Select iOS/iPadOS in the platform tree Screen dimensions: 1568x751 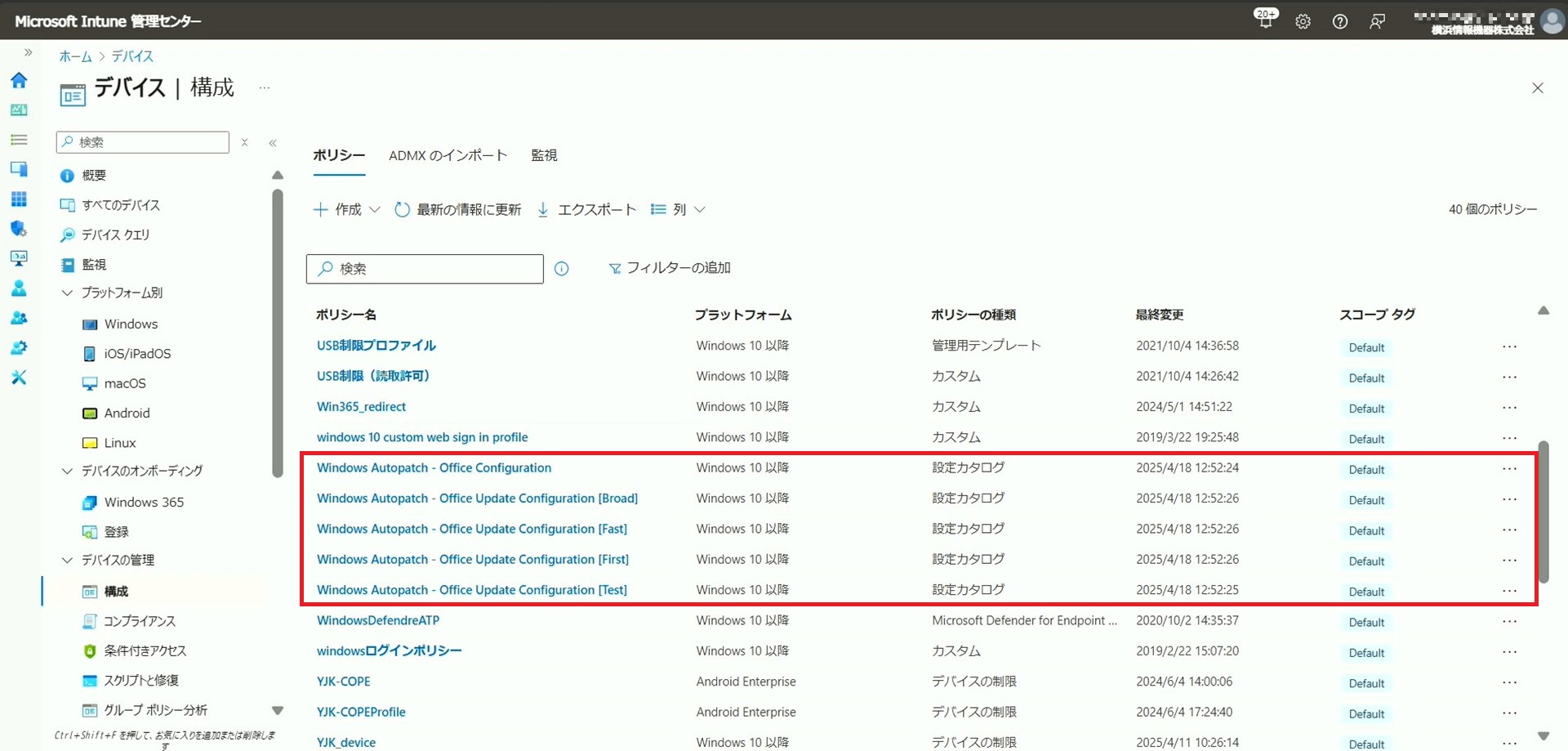(137, 354)
